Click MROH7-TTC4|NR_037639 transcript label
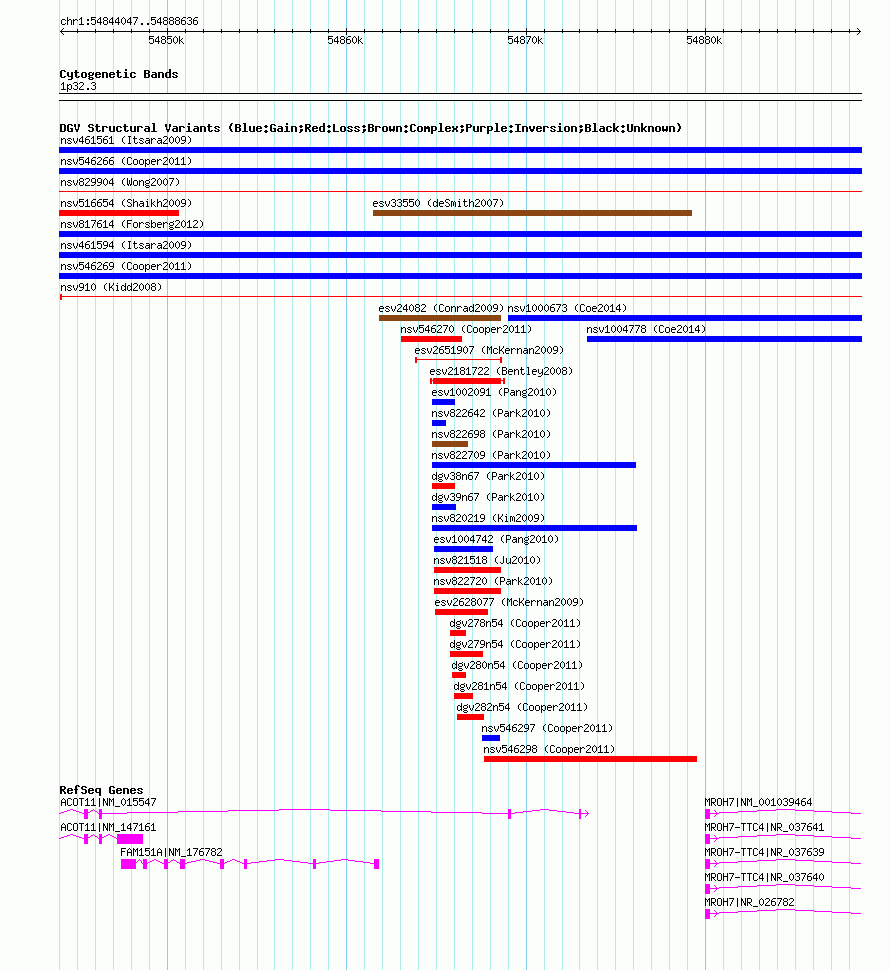 764,852
